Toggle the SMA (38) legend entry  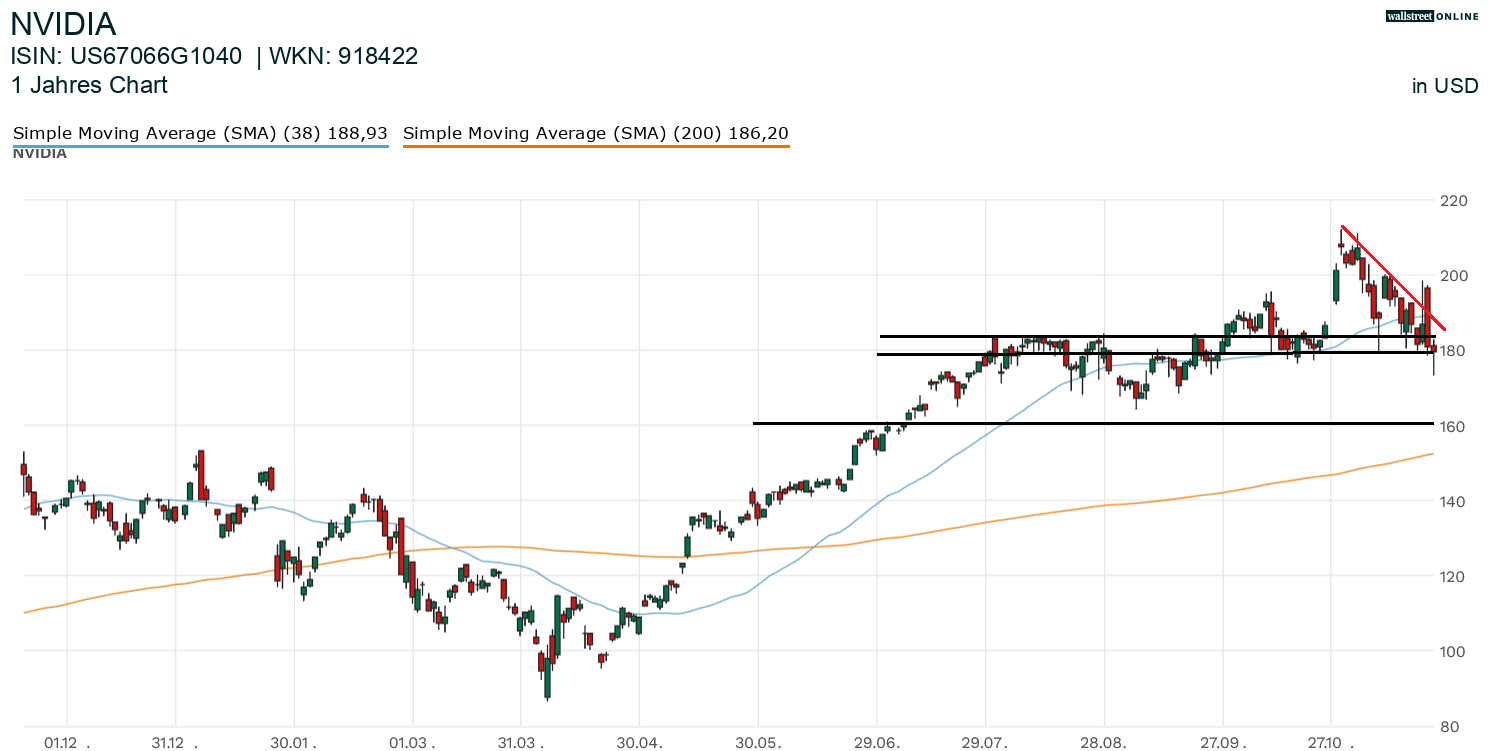[x=200, y=133]
